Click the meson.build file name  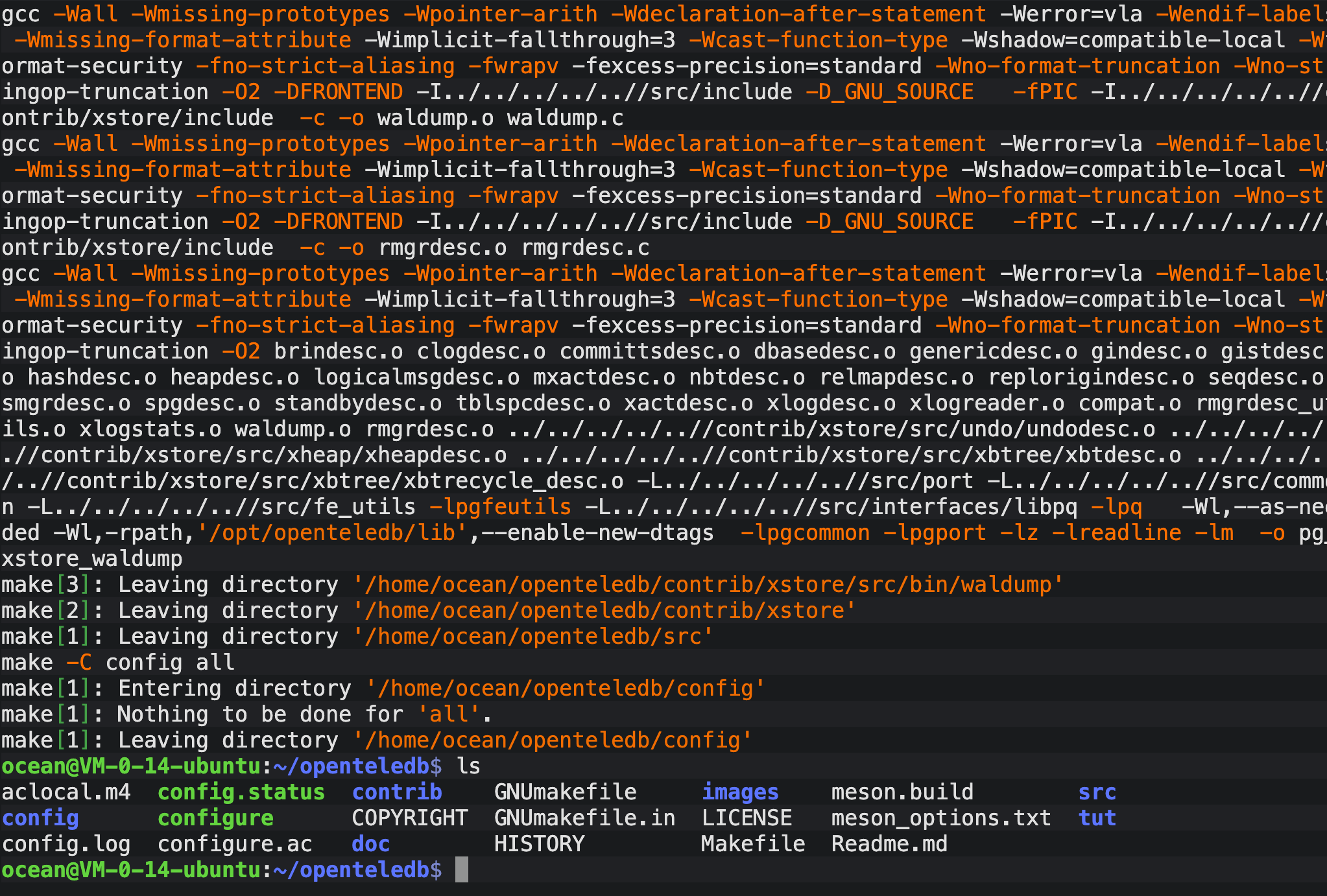(902, 792)
